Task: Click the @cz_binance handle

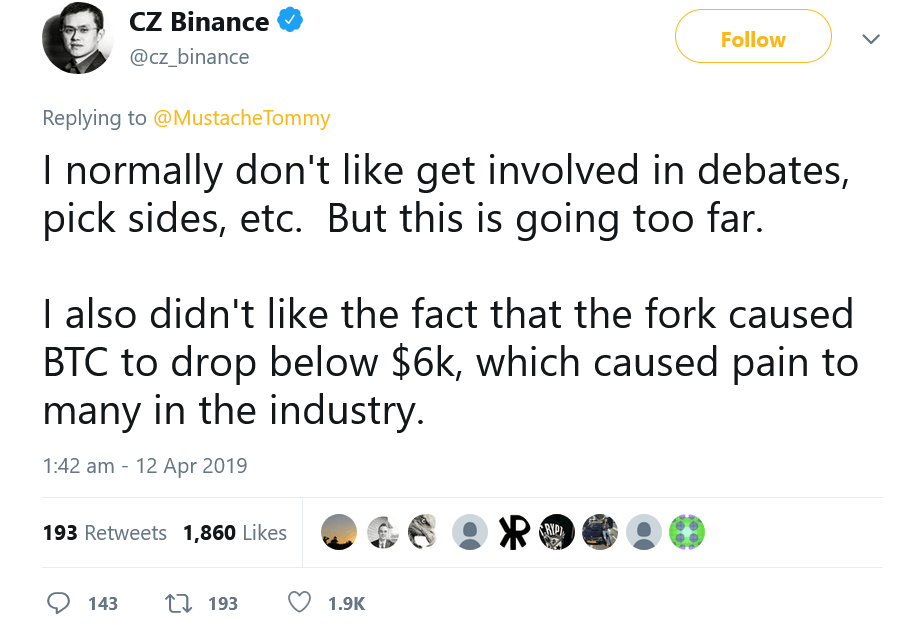Action: pos(190,58)
